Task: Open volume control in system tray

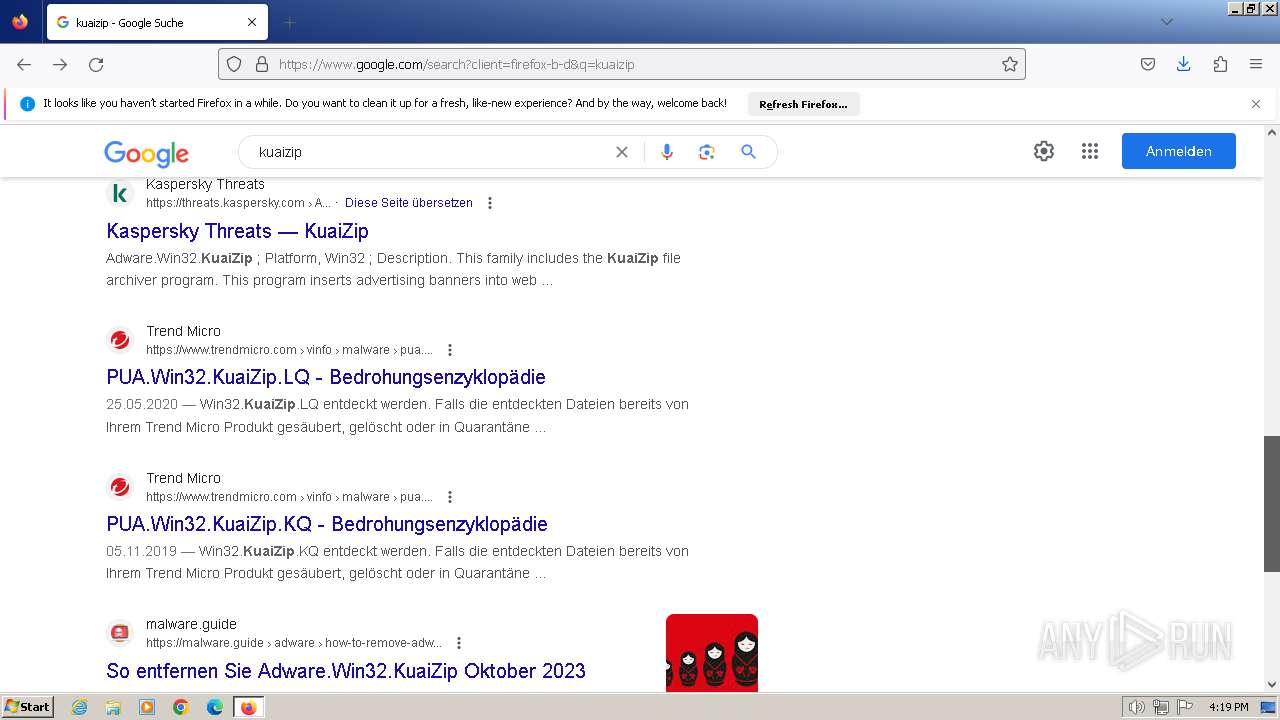Action: pos(1138,707)
